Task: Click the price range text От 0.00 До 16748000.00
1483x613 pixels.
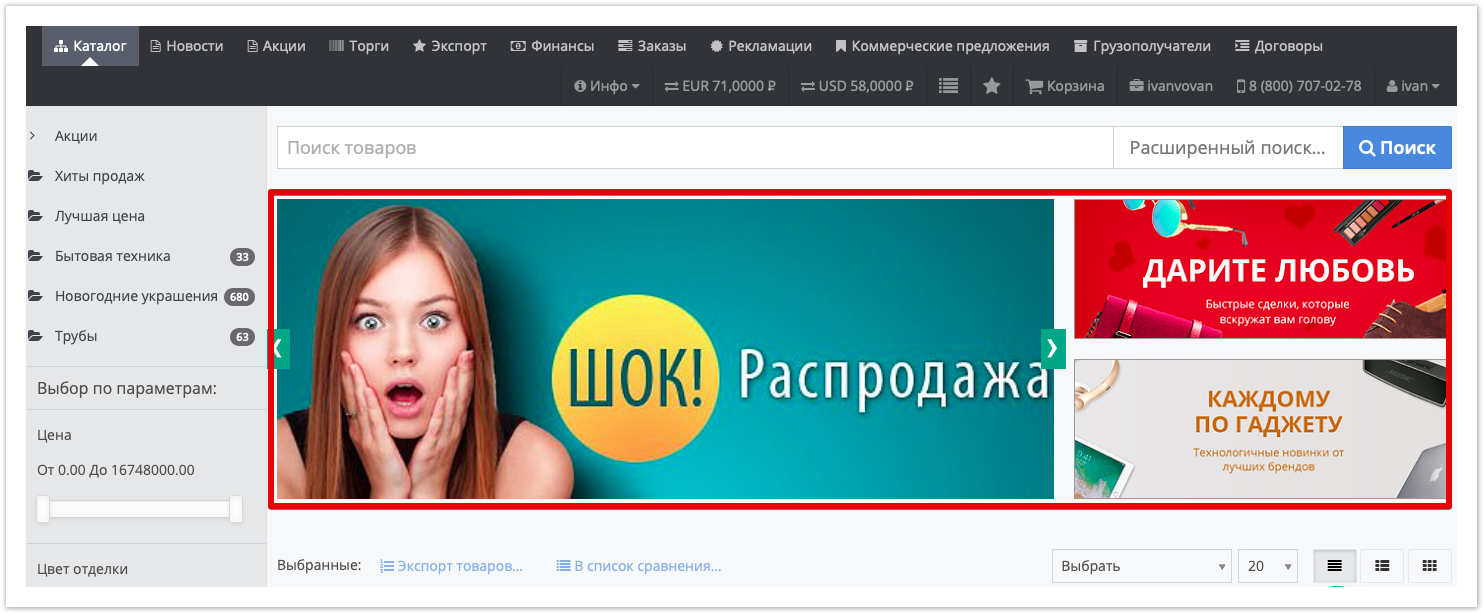Action: click(x=116, y=470)
